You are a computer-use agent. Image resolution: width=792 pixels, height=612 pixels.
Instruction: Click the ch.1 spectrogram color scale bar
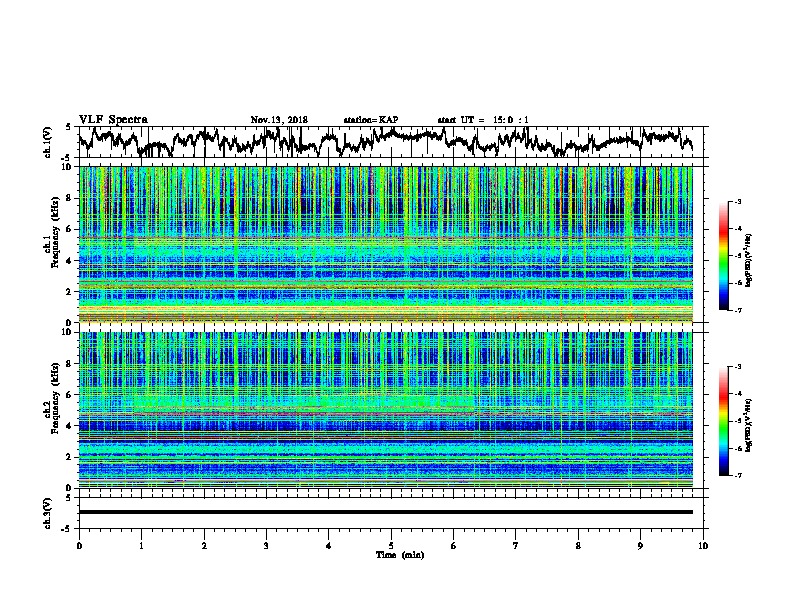(723, 256)
